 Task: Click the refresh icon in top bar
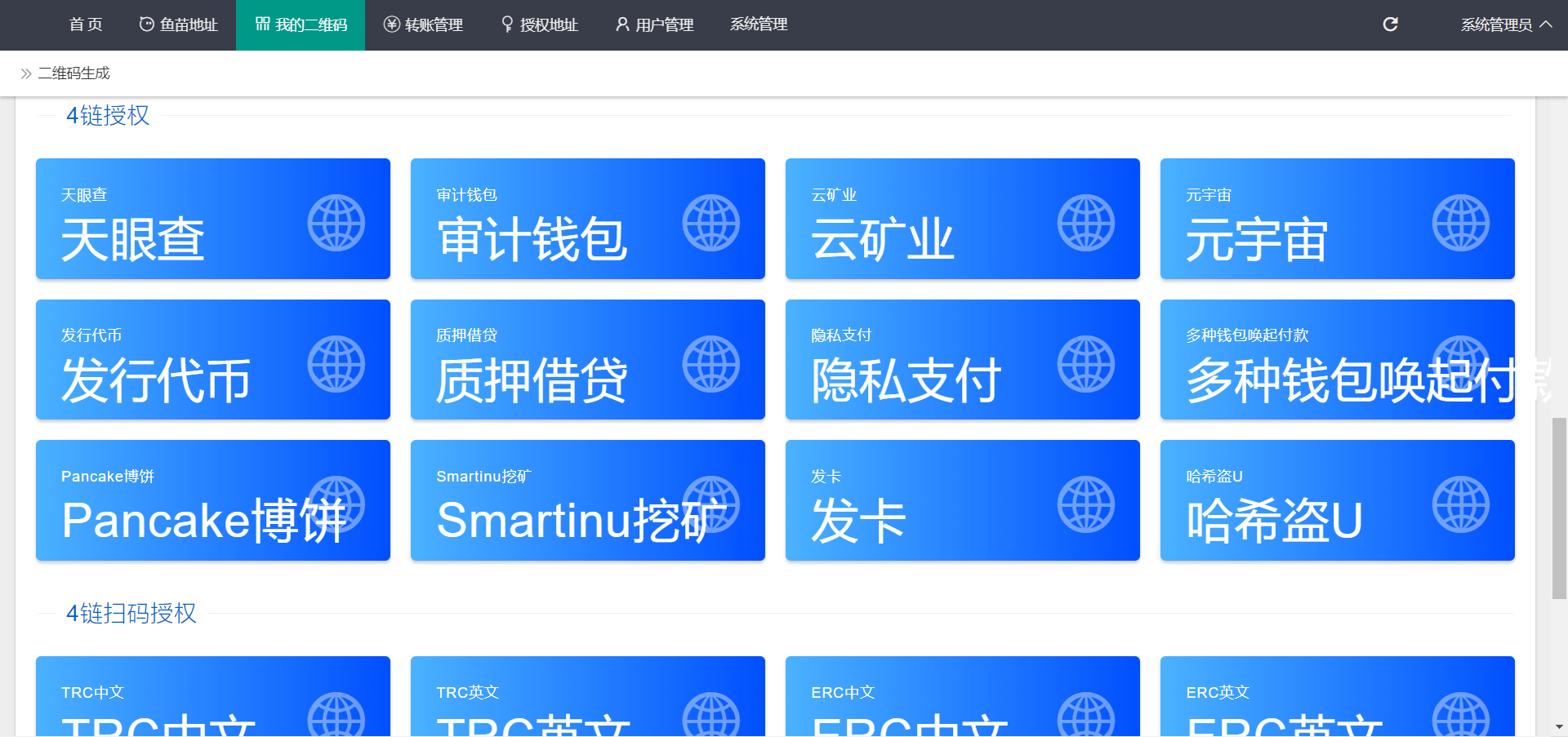click(1390, 24)
